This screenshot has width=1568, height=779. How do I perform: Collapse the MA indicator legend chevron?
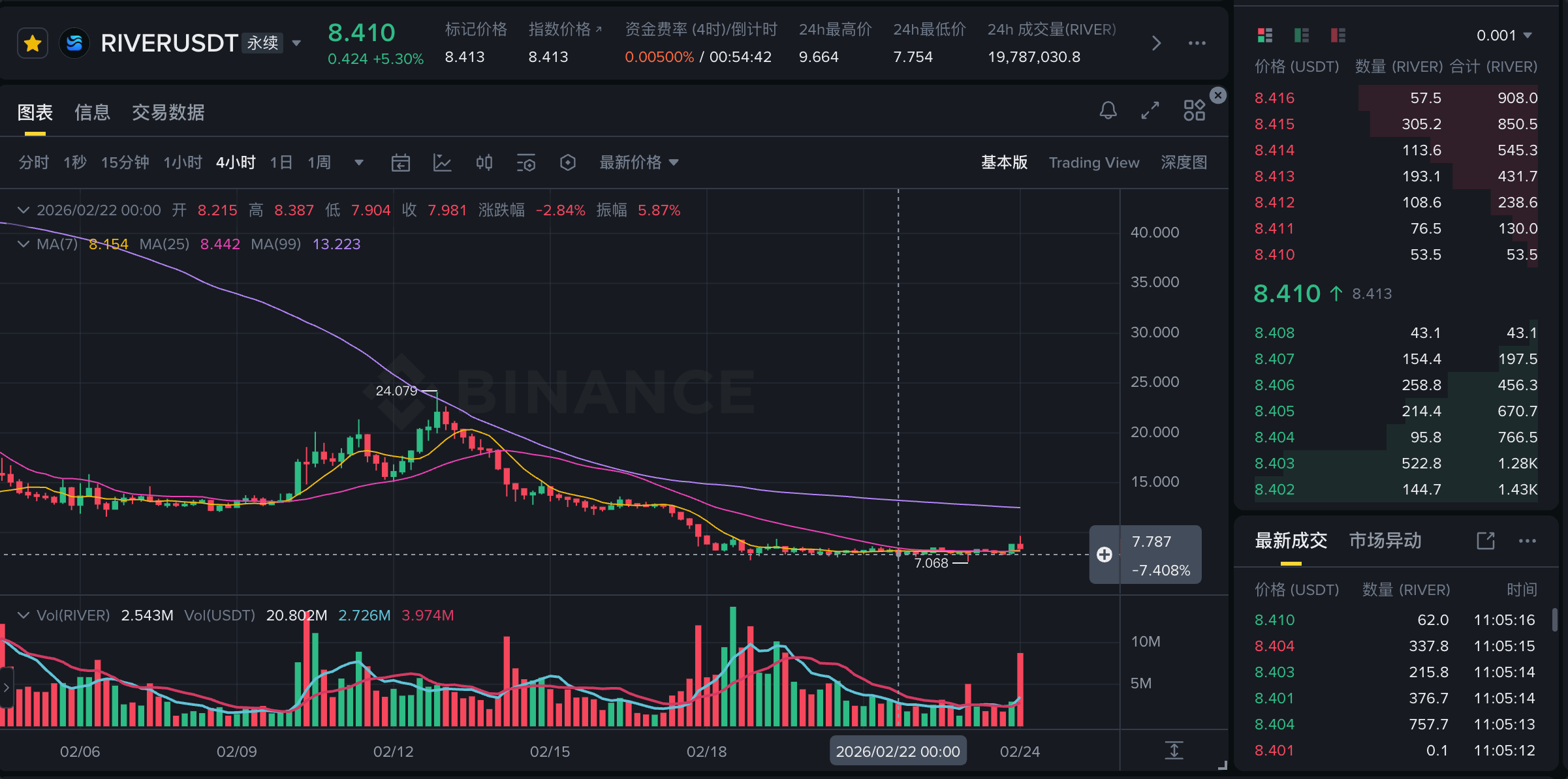tap(24, 244)
